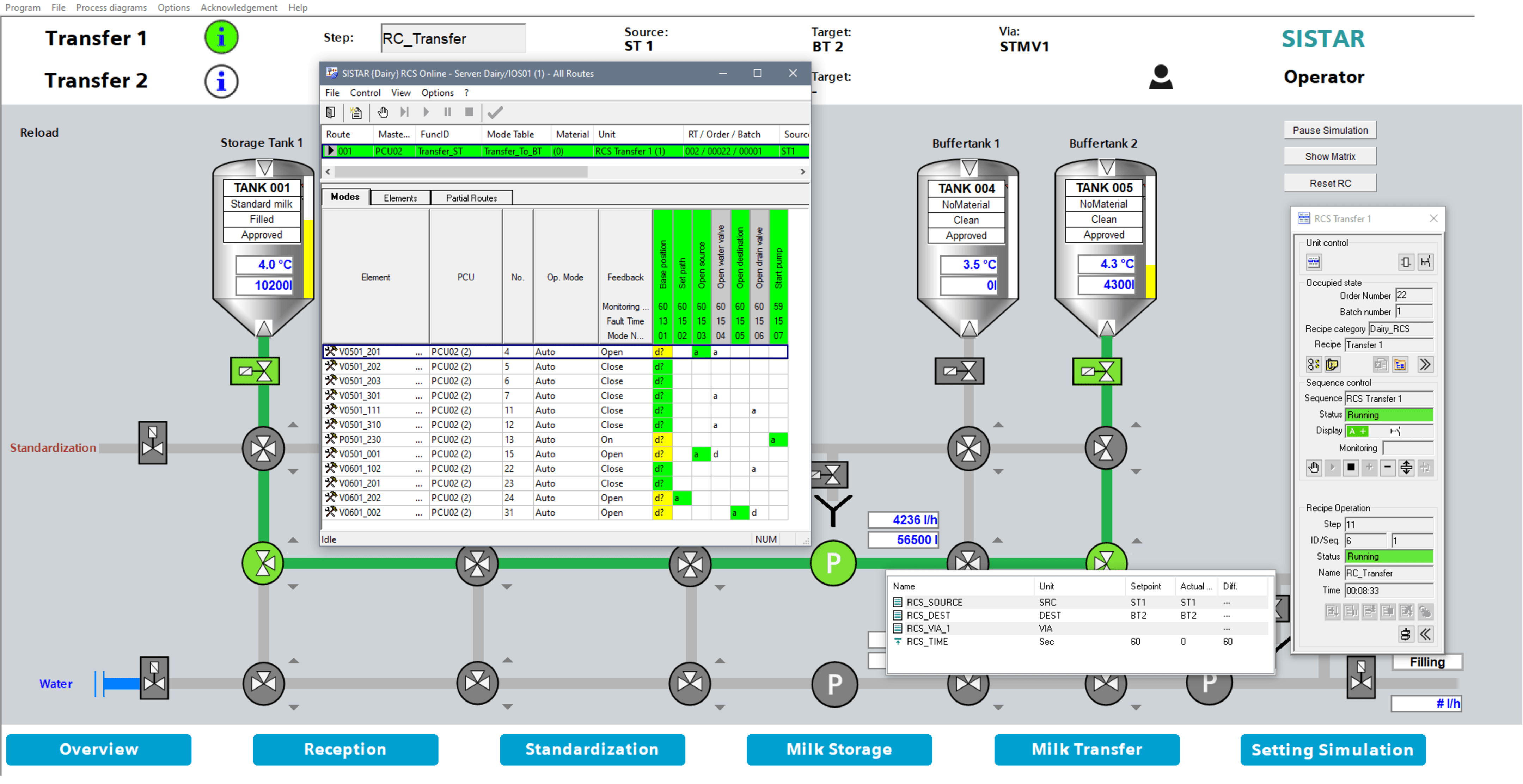Click the hand (manual) icon in RCS toolbar
This screenshot has height=784, width=1523.
[383, 112]
